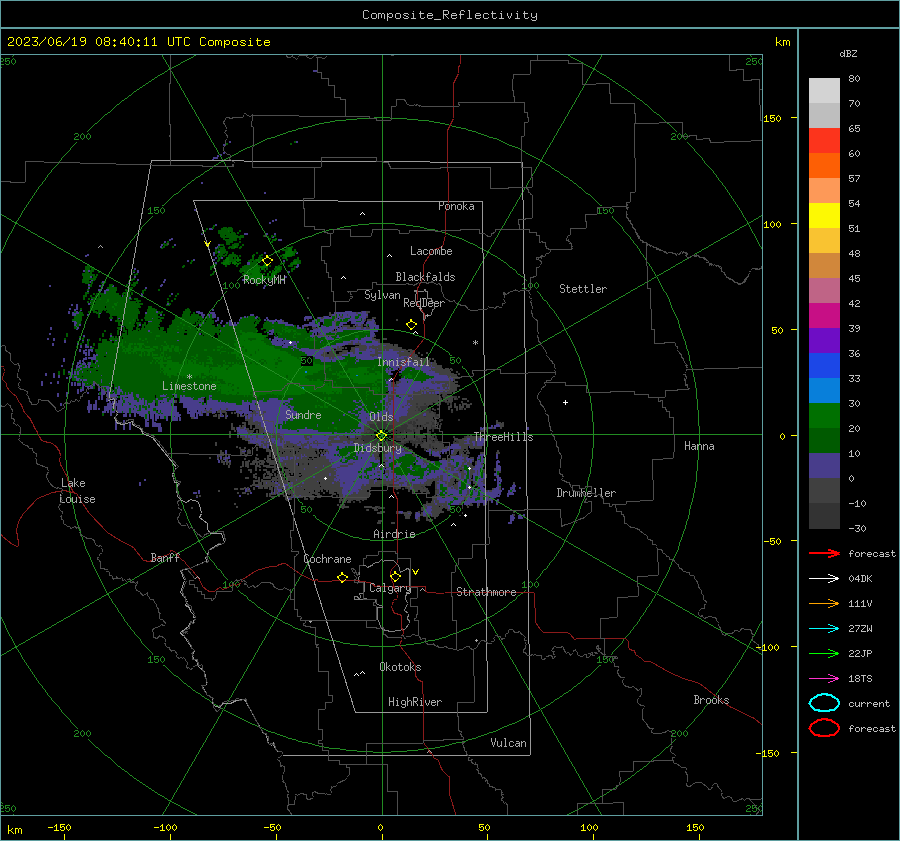Pick the slate-purple 10 dBZ swatch
900x841 pixels.
[x=824, y=465]
